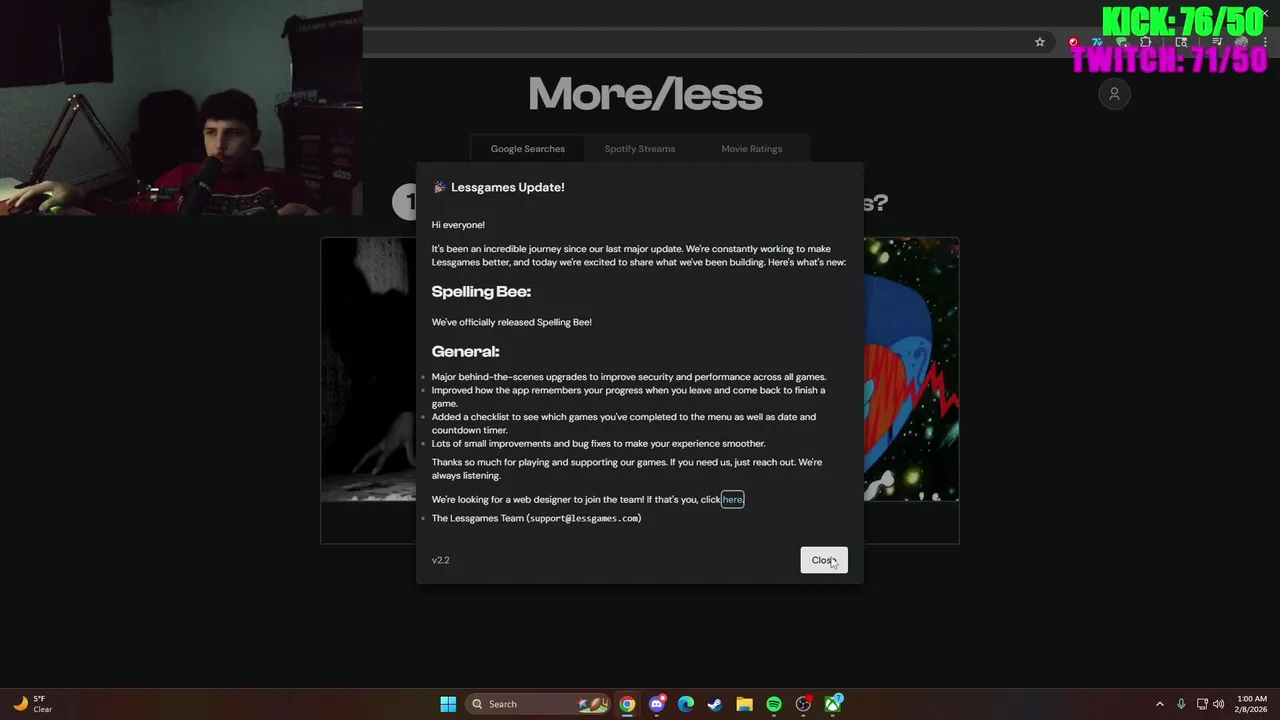Bookmark this page with the star icon
Image resolution: width=1280 pixels, height=720 pixels.
(x=1040, y=42)
